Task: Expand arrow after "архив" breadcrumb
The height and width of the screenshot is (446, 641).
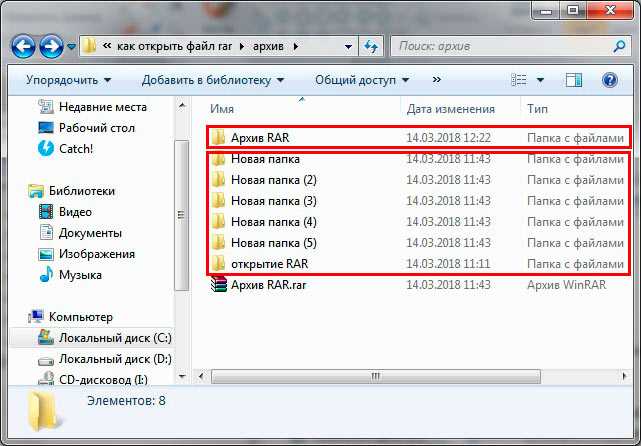Action: (x=296, y=47)
